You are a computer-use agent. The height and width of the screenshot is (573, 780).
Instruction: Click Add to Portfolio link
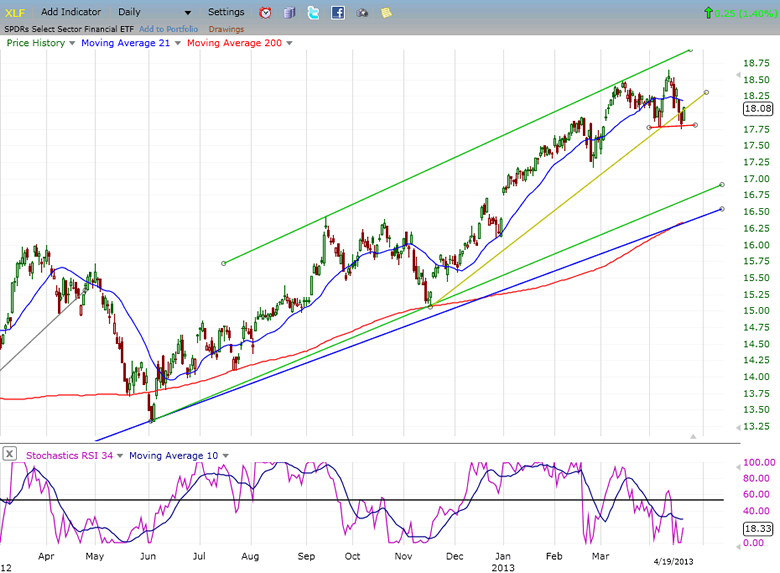[x=169, y=29]
